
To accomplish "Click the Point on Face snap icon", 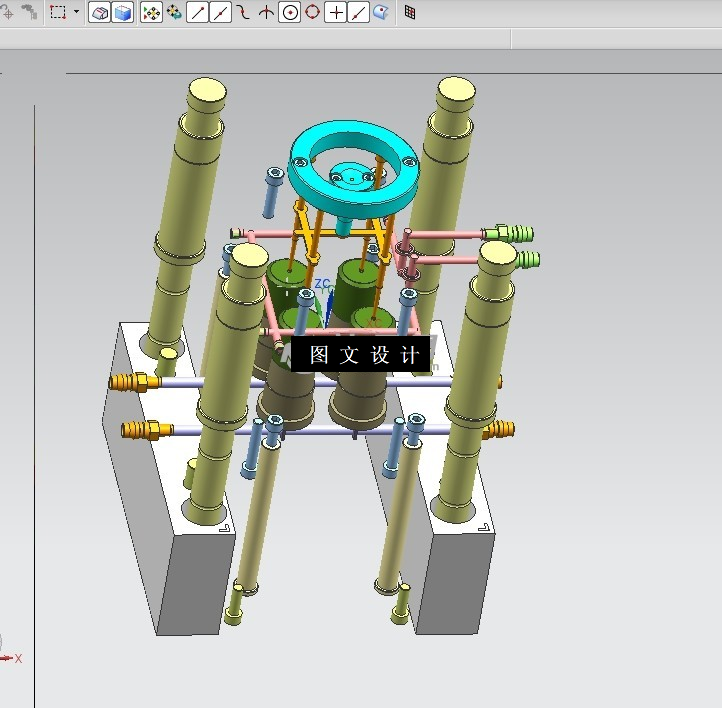I will tap(381, 13).
